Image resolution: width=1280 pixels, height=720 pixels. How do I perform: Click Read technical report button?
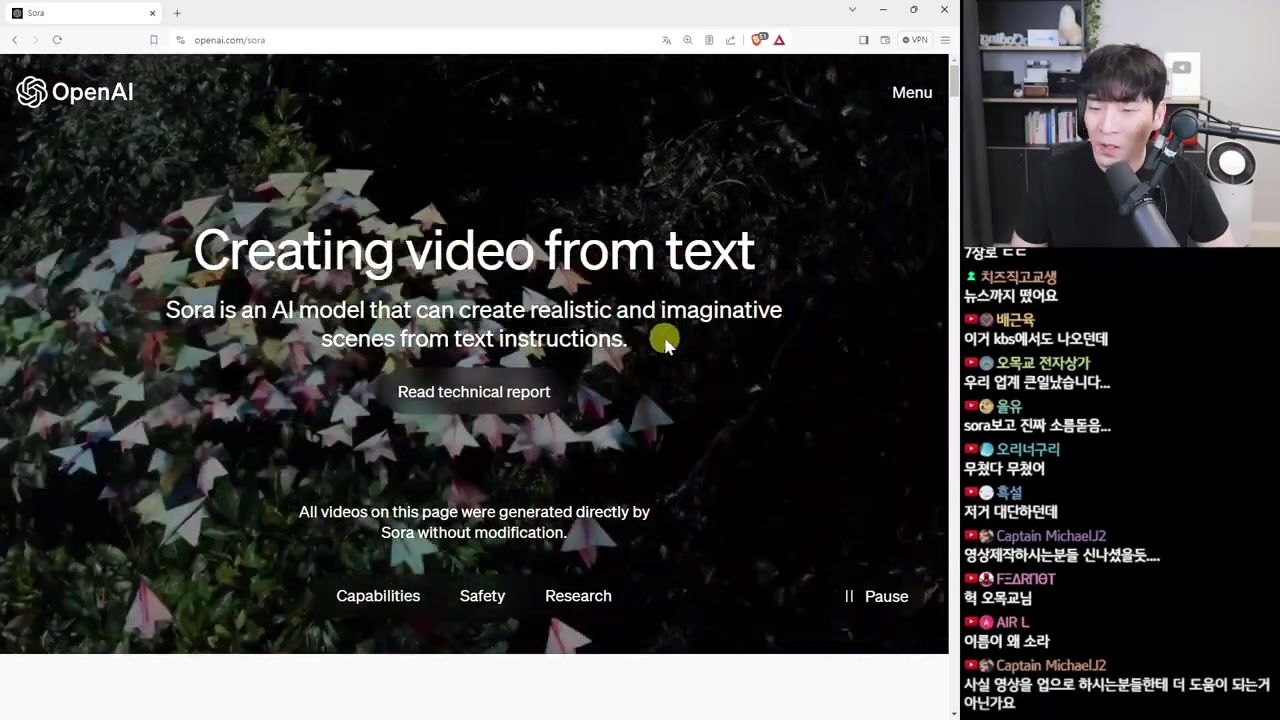pyautogui.click(x=474, y=392)
